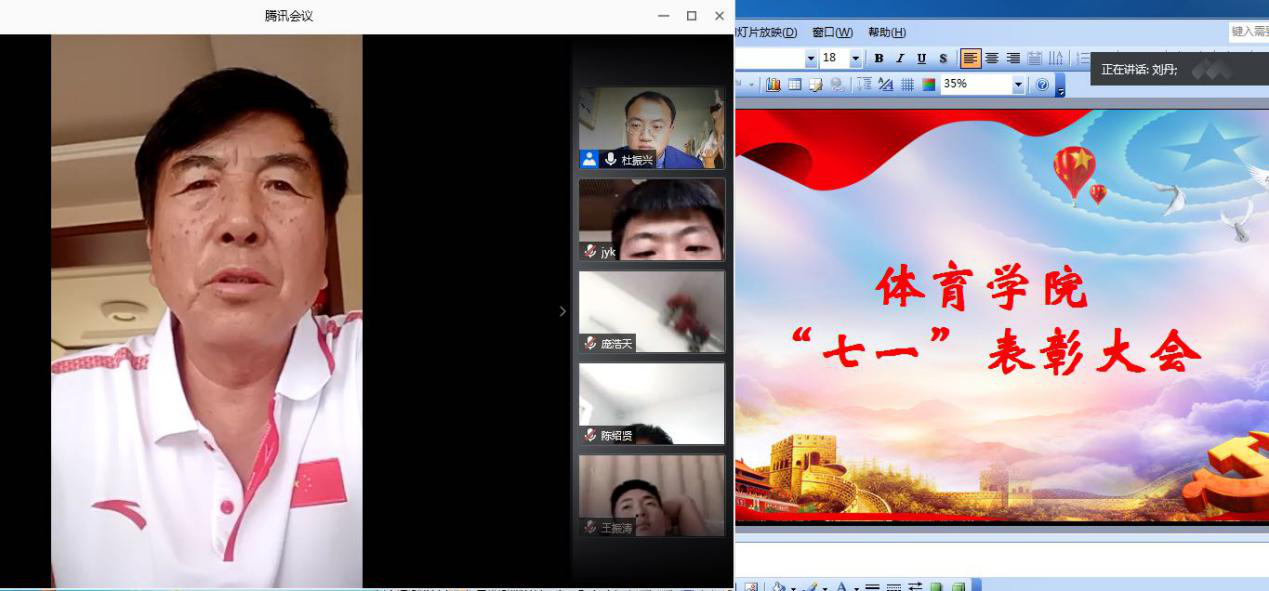
Task: Collapse participant strip with the arrow chevron
Action: (x=562, y=311)
